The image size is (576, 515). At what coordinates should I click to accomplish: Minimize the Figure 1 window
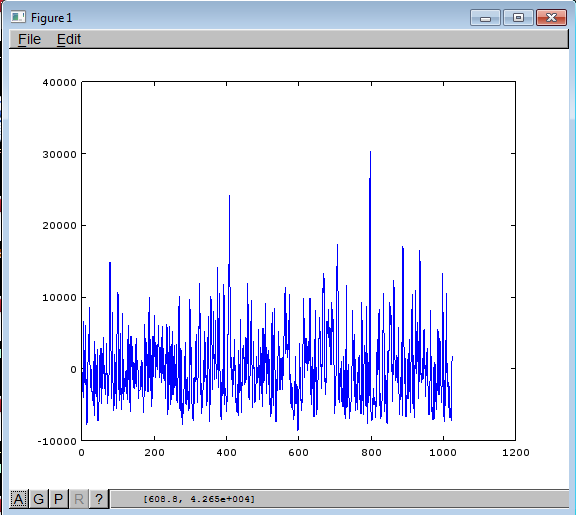point(485,18)
